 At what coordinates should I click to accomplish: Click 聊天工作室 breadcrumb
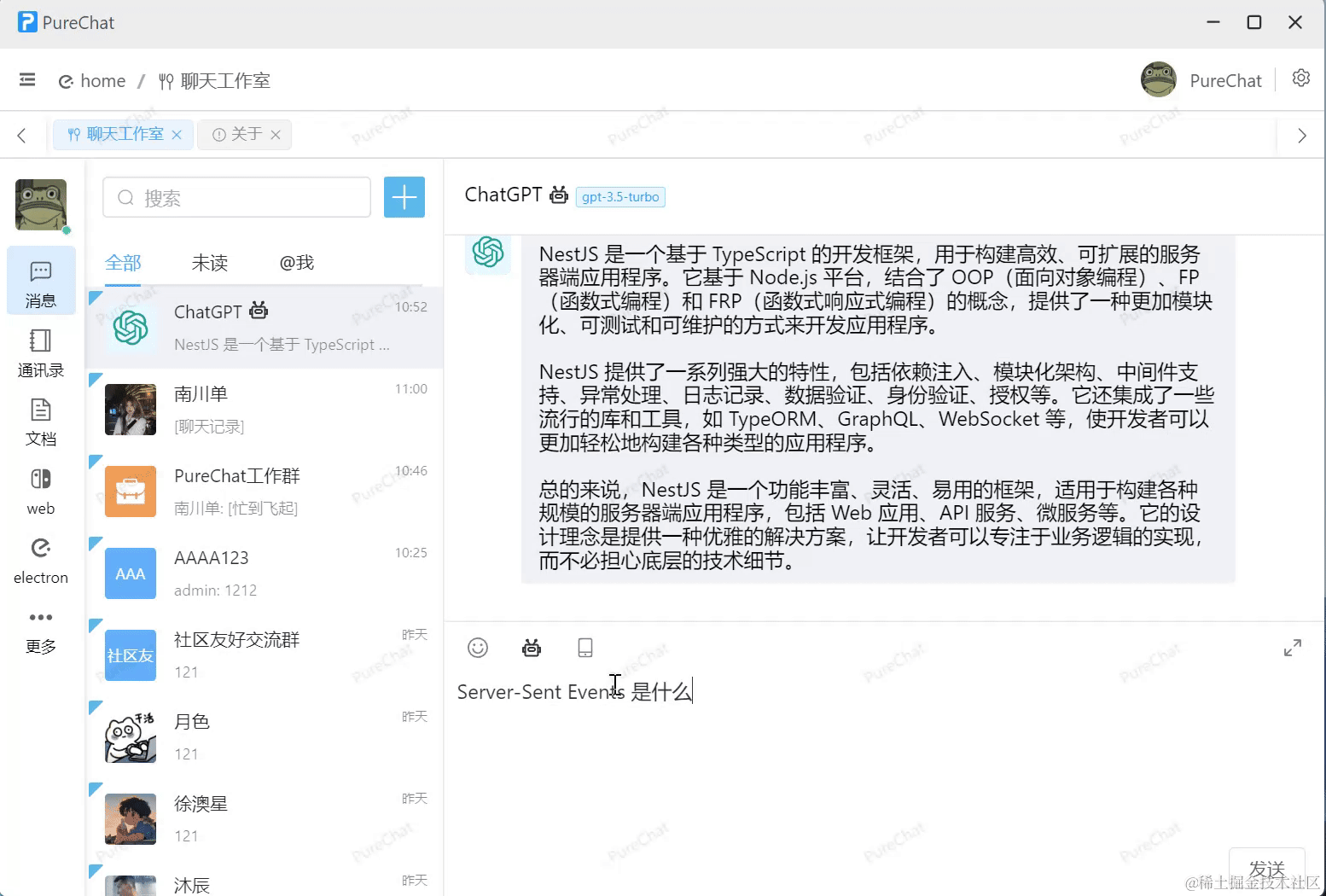coord(215,81)
